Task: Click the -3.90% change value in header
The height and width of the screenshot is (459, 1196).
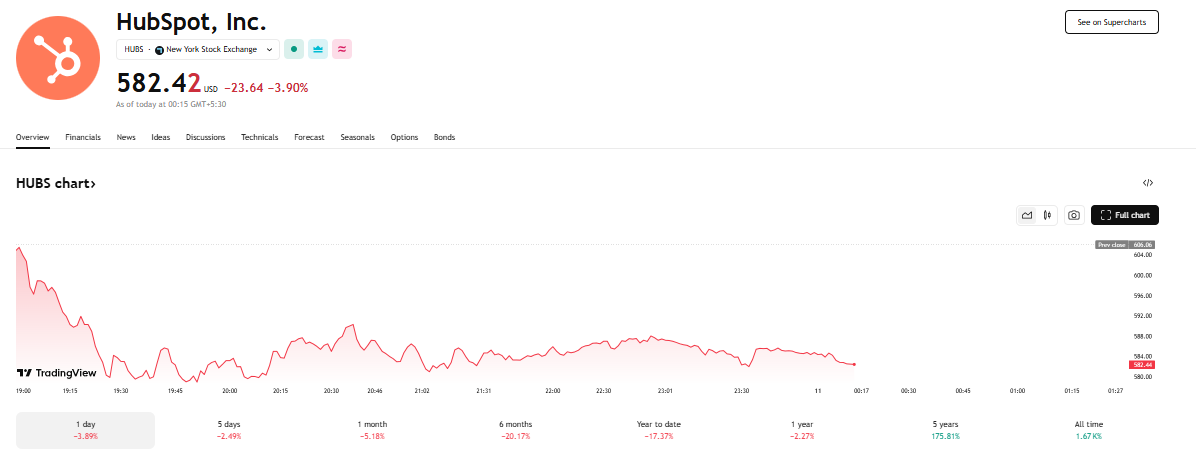Action: click(288, 88)
